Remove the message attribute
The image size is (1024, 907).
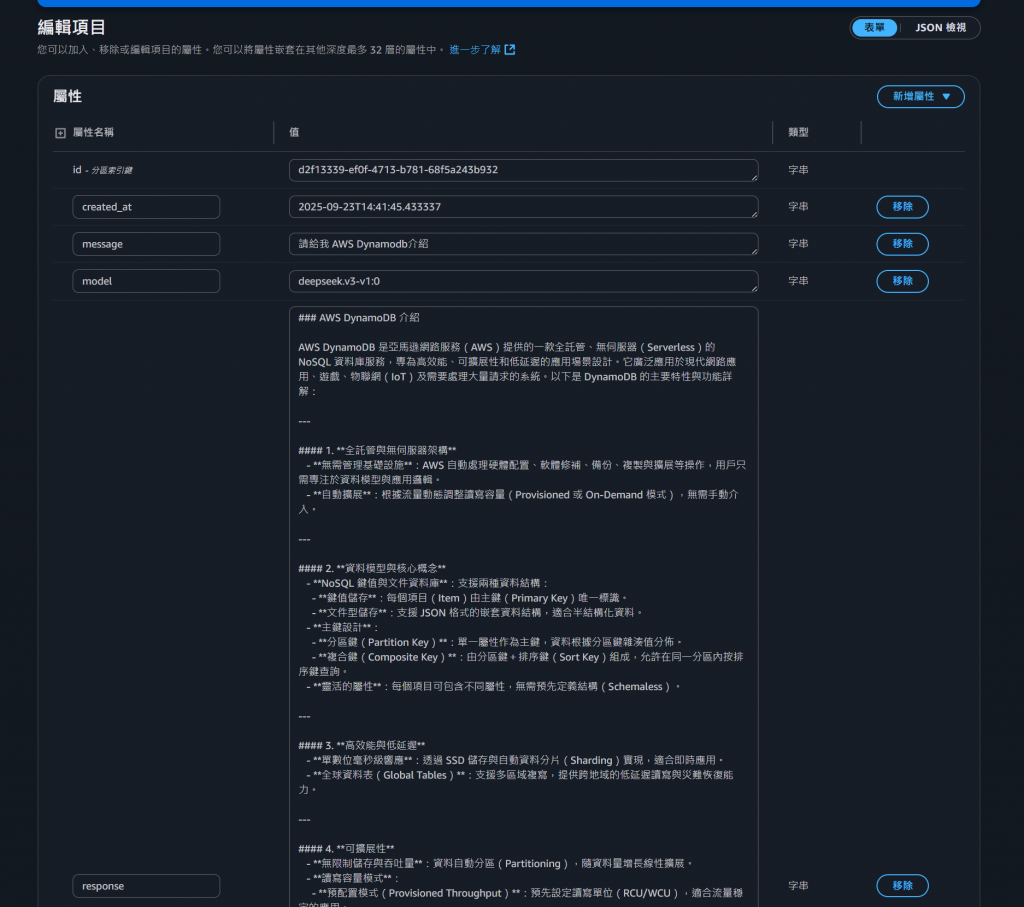click(902, 244)
